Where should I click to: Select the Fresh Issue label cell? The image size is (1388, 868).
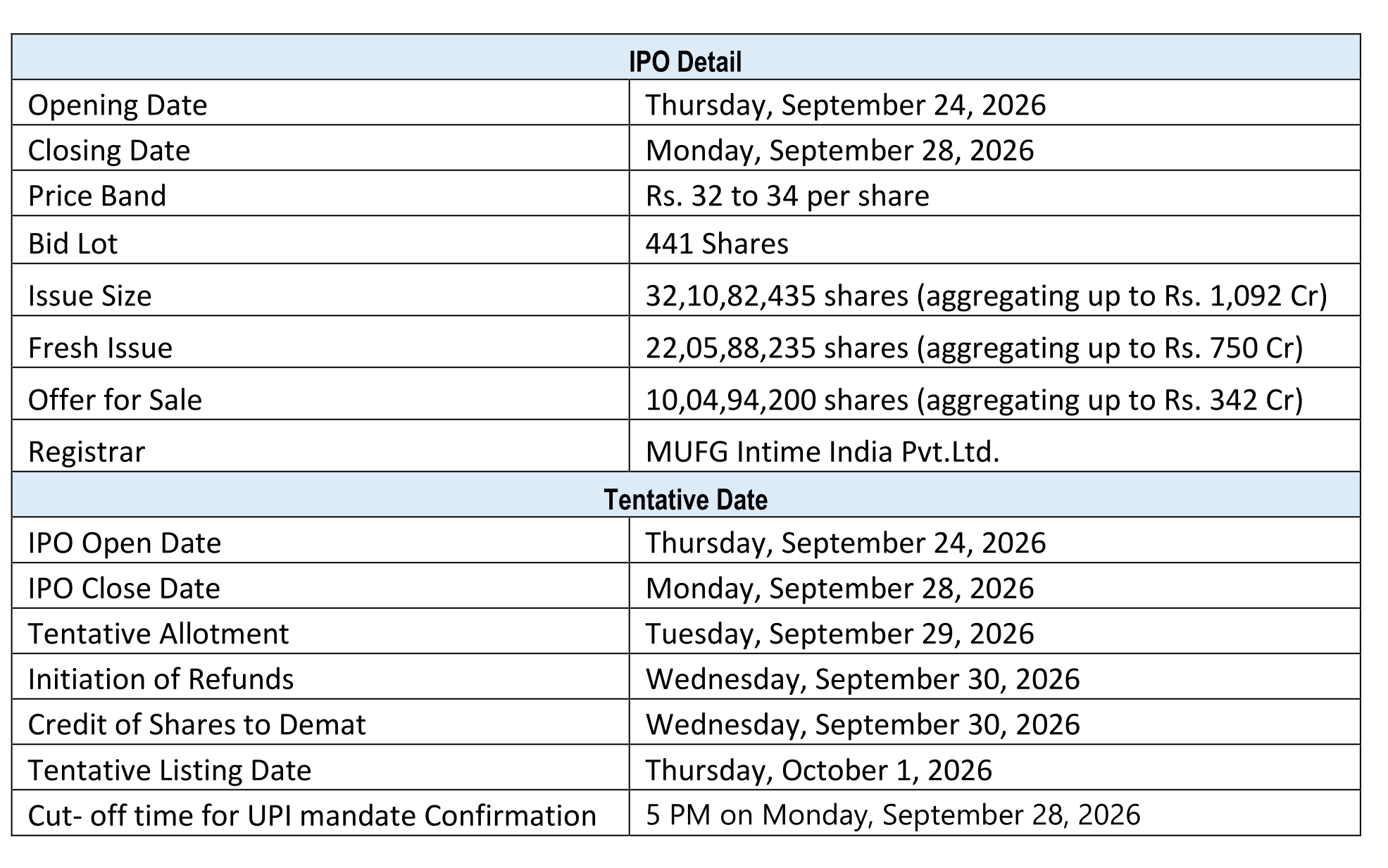[320, 342]
